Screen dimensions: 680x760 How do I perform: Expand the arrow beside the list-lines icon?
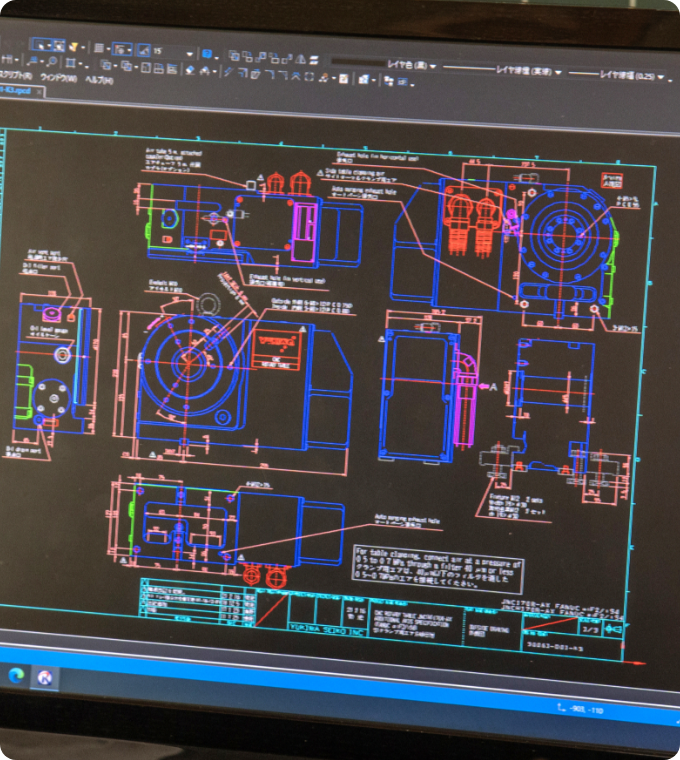pos(108,48)
